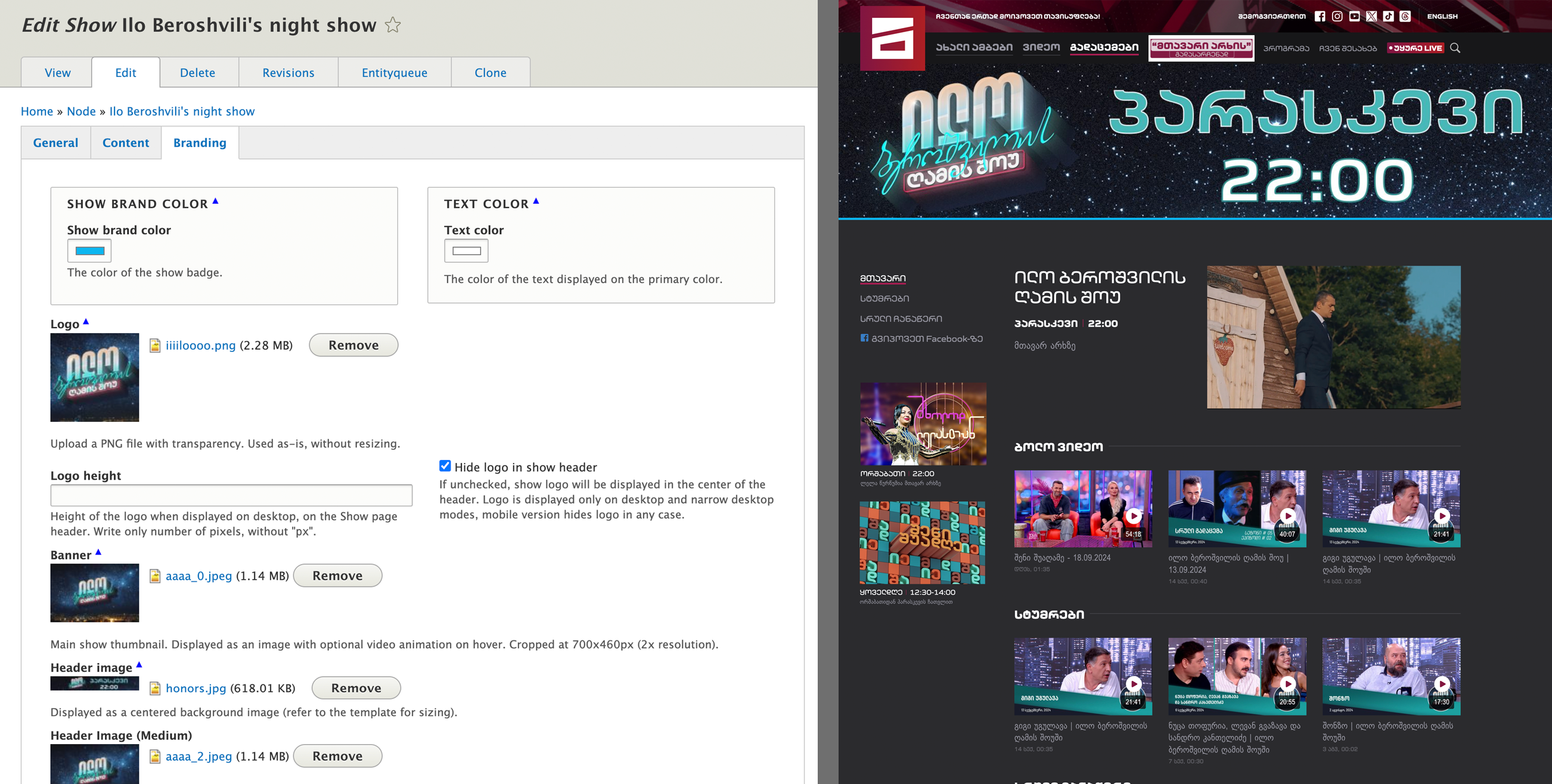
Task: Switch to the General vertical tab
Action: pos(55,143)
